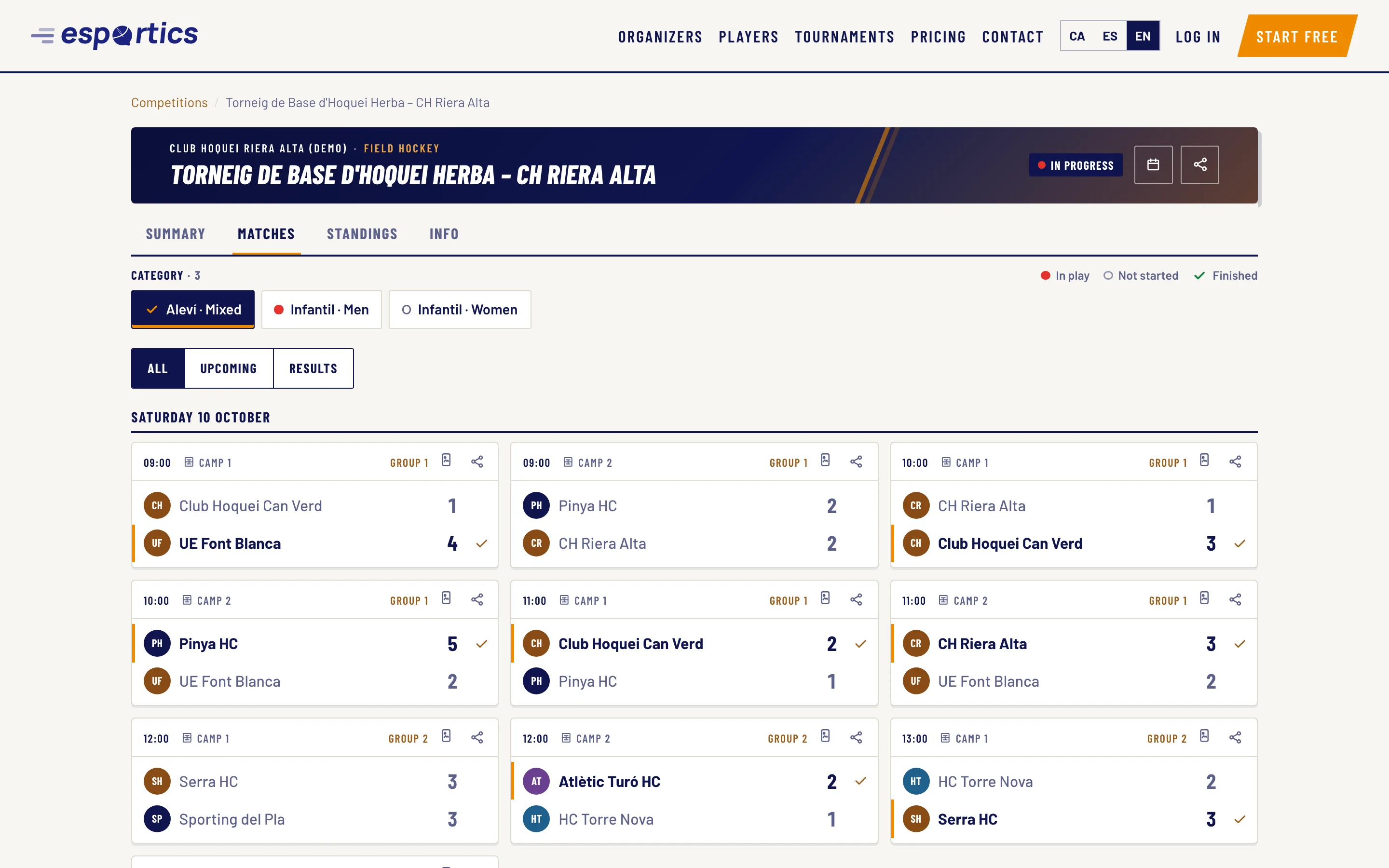Switch to the Standings tab
Viewport: 1389px width, 868px height.
[362, 234]
